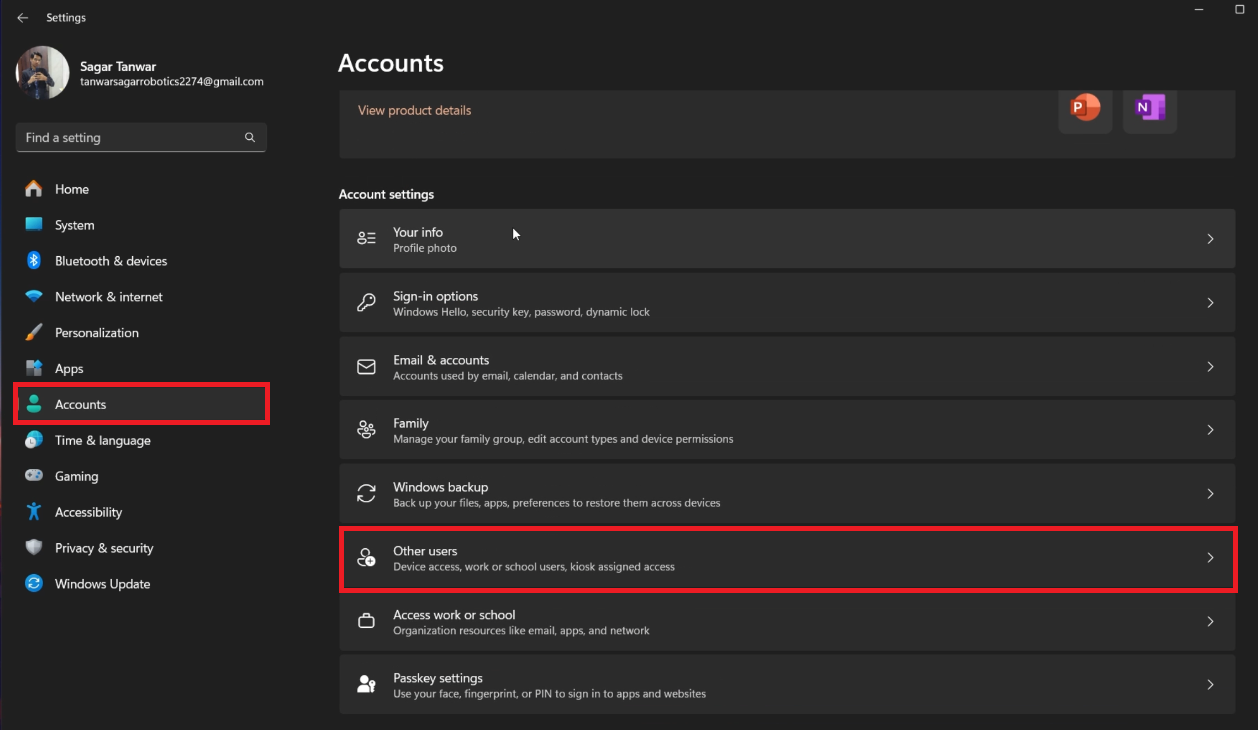Click the PowerPoint app icon

click(1085, 111)
